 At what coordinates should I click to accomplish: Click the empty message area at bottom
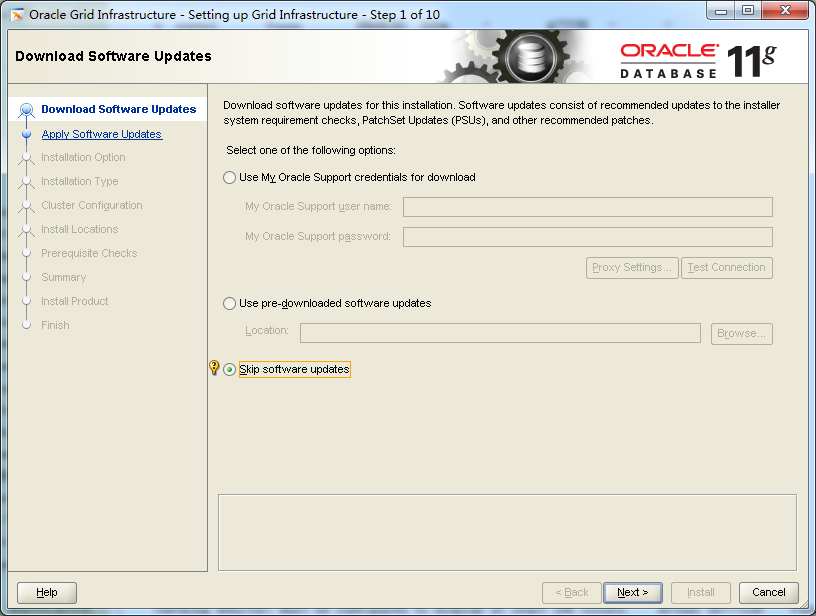click(507, 532)
